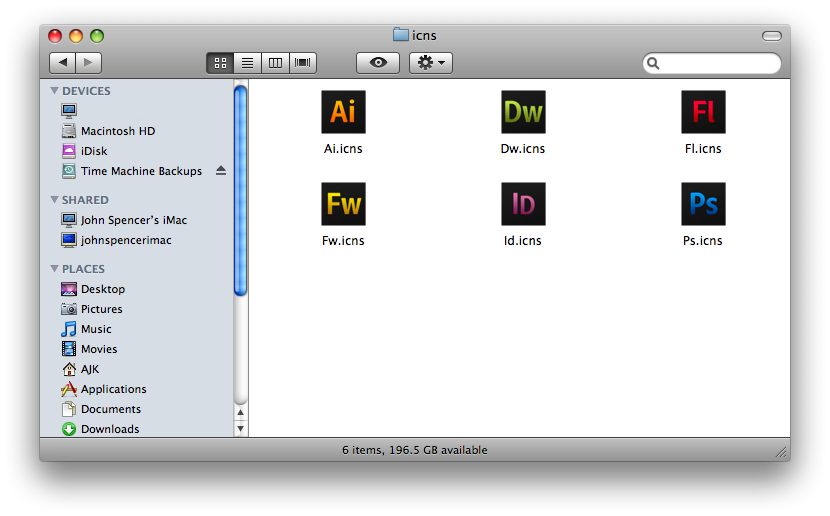Close the icns Finder window
Viewport: 830px width, 516px height.
pos(55,36)
